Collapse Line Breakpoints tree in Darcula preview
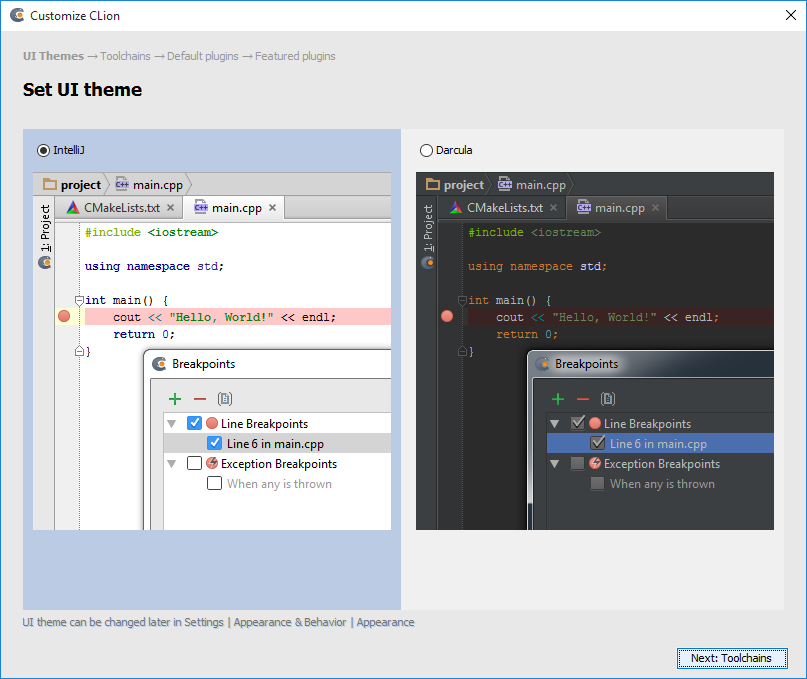The width and height of the screenshot is (807, 679). pos(555,424)
